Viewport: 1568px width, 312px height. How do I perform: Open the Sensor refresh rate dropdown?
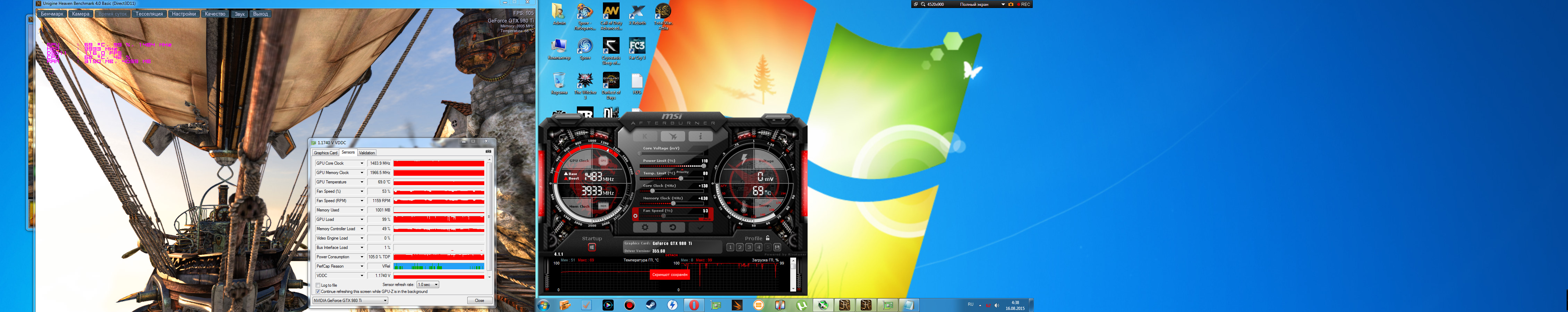coord(427,285)
